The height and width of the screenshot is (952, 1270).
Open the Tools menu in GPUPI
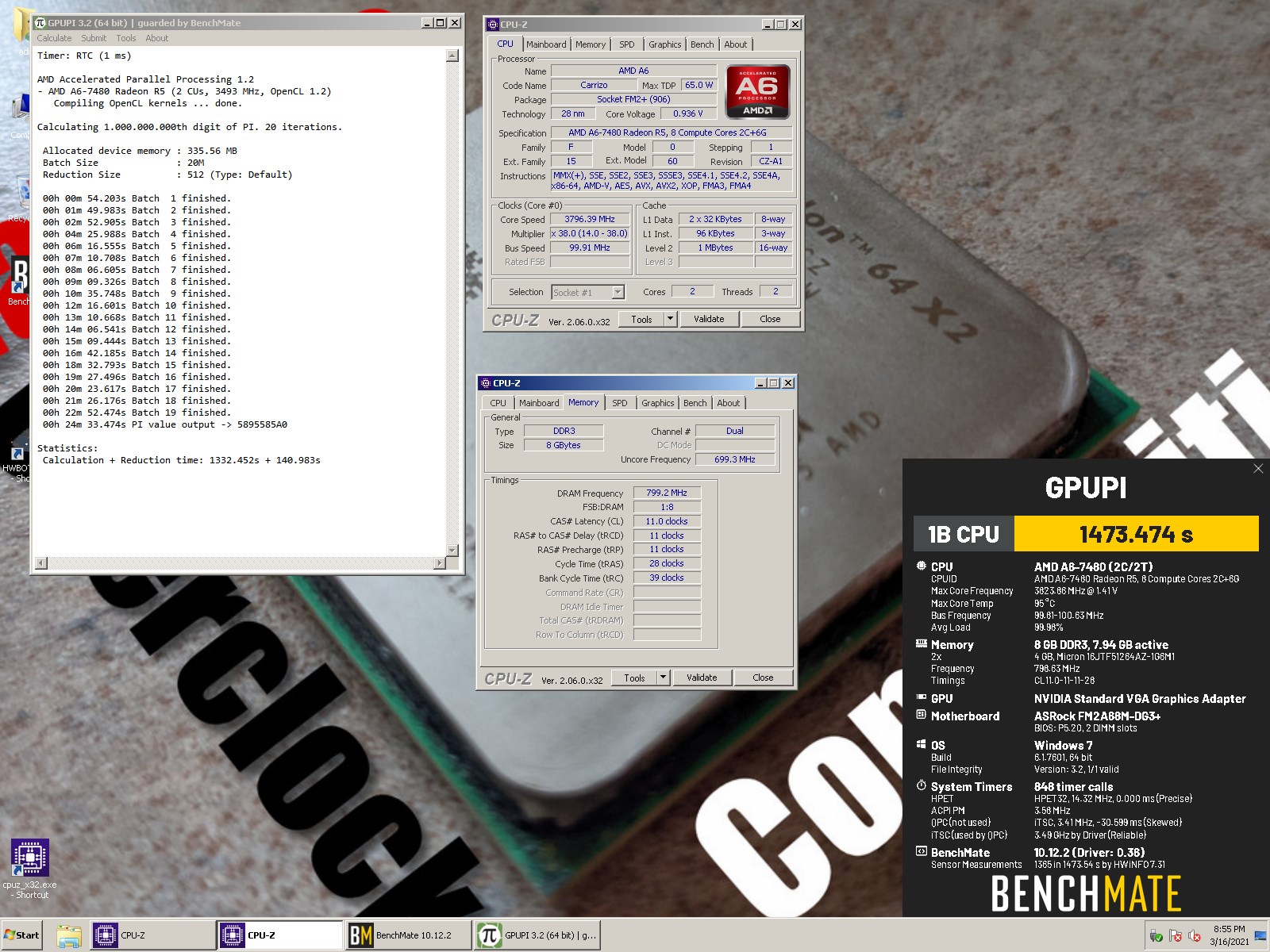click(x=126, y=38)
